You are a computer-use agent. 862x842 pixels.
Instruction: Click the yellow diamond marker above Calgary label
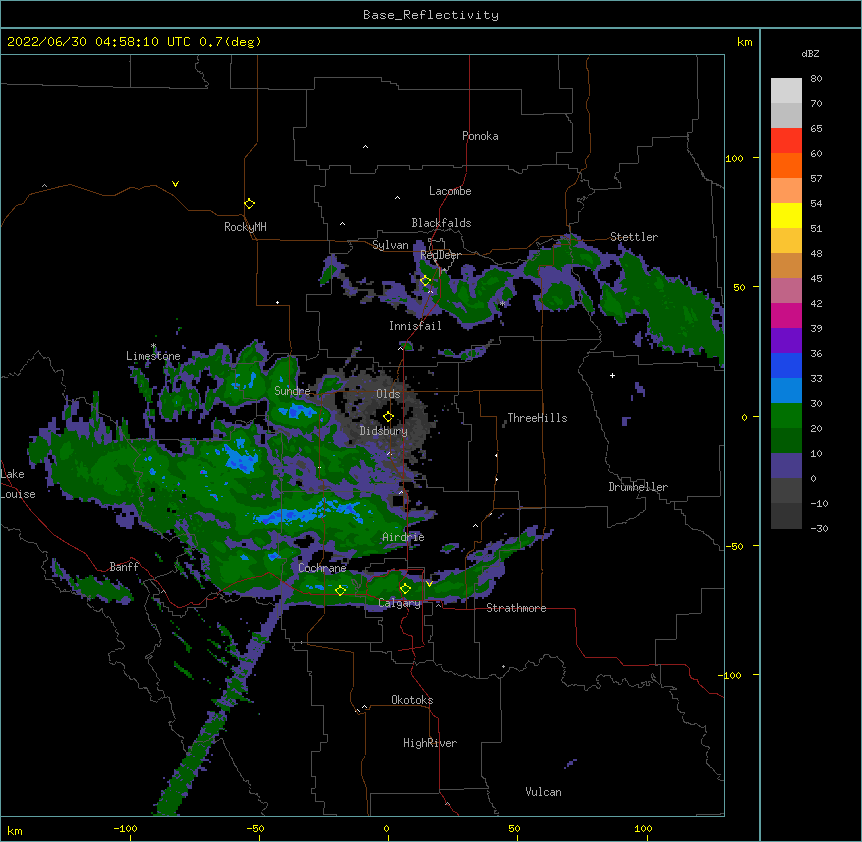pyautogui.click(x=405, y=589)
